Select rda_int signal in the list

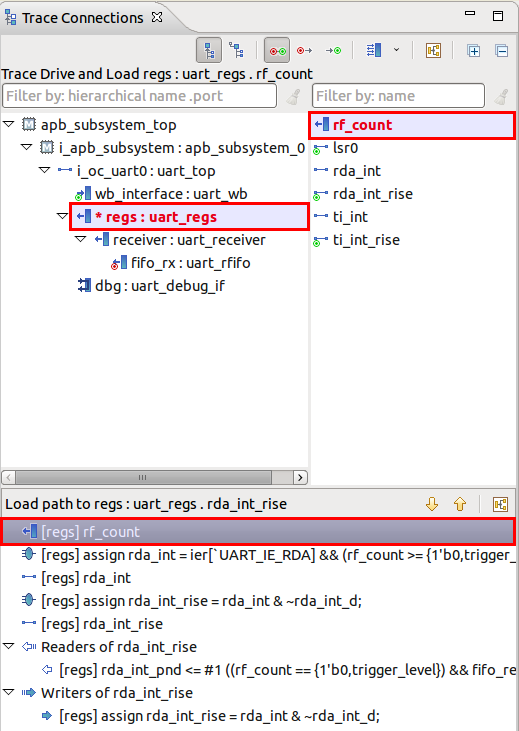pos(357,171)
